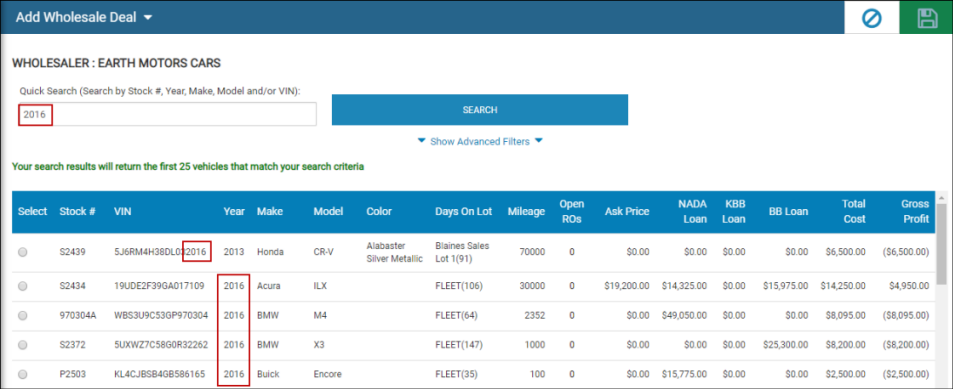Click the Mileage column header

(x=526, y=212)
